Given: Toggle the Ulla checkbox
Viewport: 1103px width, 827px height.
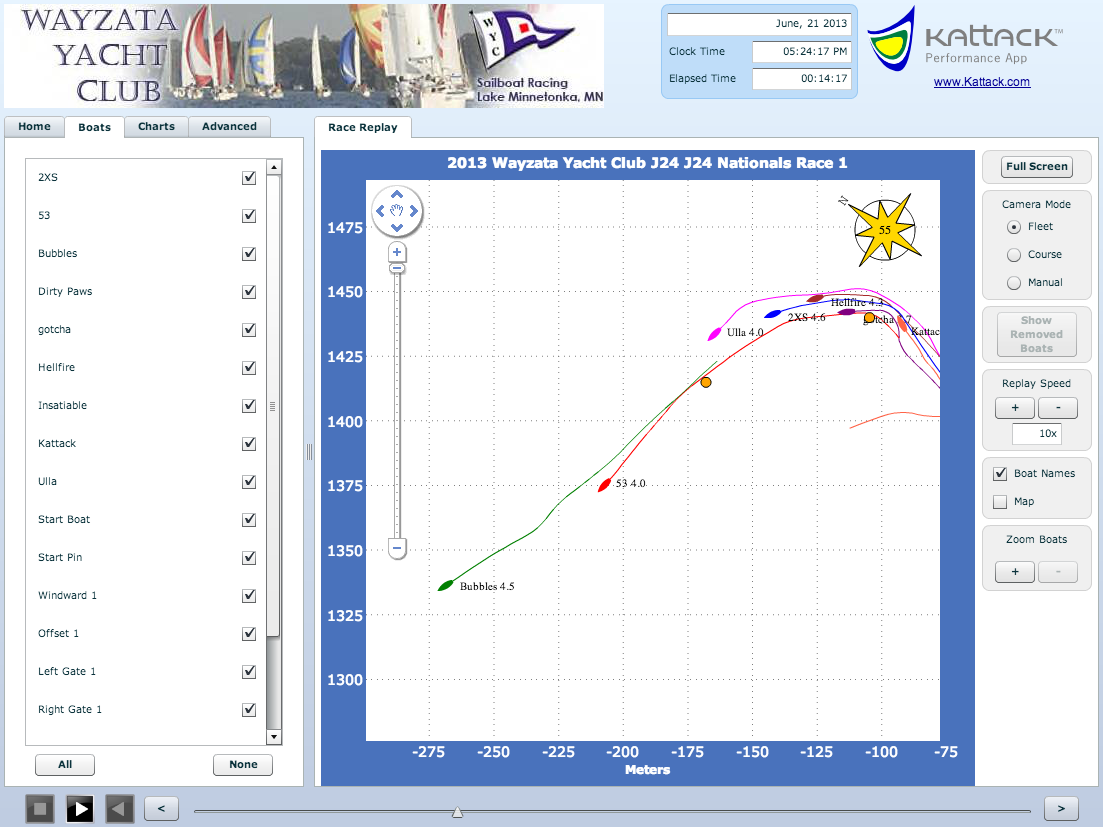Looking at the screenshot, I should coord(249,482).
